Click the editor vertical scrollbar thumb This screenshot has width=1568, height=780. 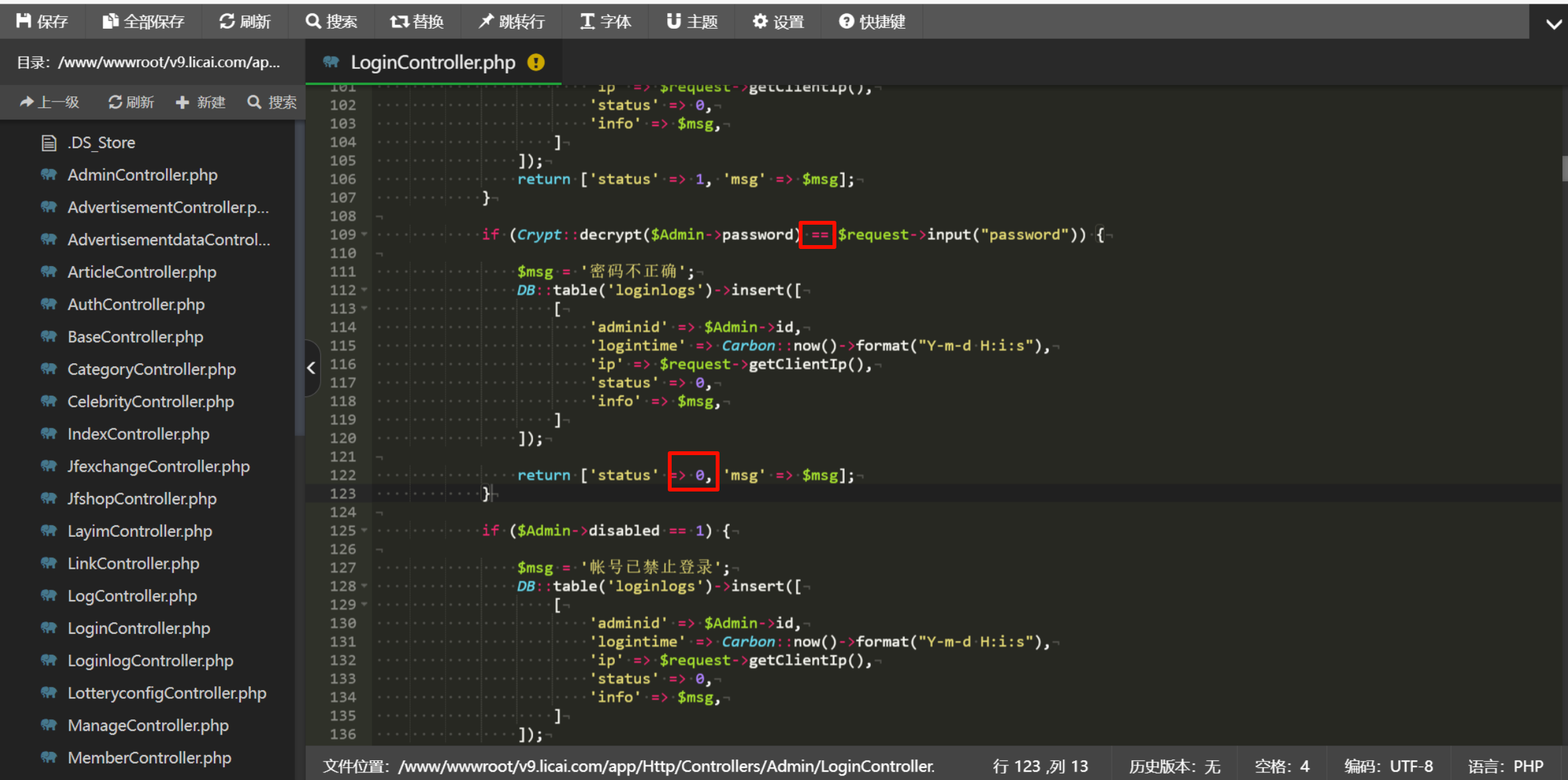tap(1564, 169)
